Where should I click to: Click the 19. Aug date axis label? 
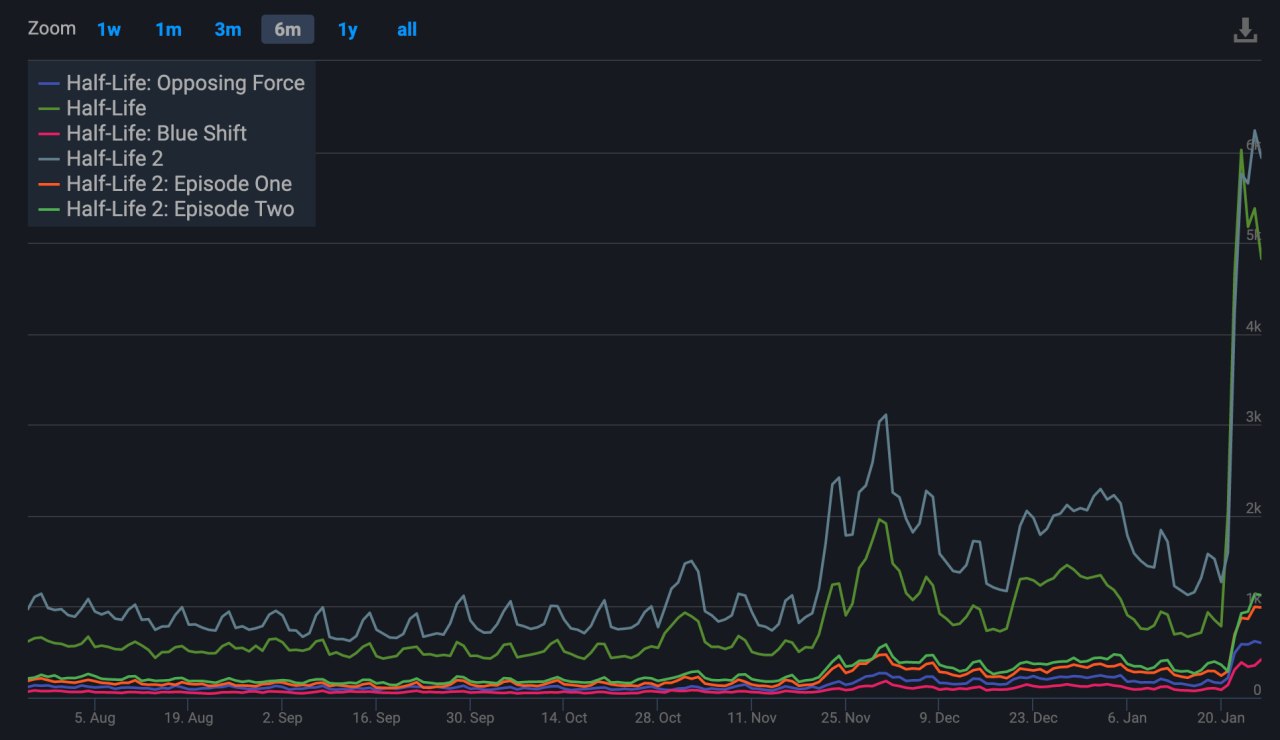[188, 718]
